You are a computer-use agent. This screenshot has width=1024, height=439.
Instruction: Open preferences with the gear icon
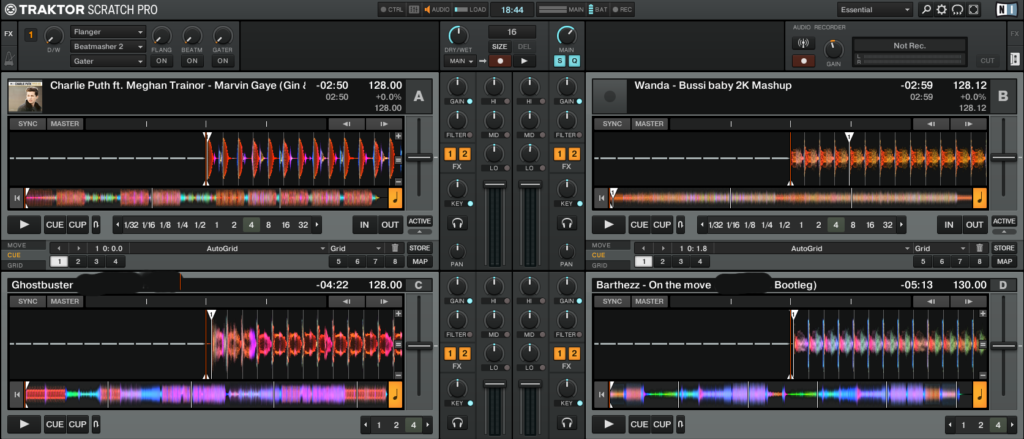coord(942,10)
